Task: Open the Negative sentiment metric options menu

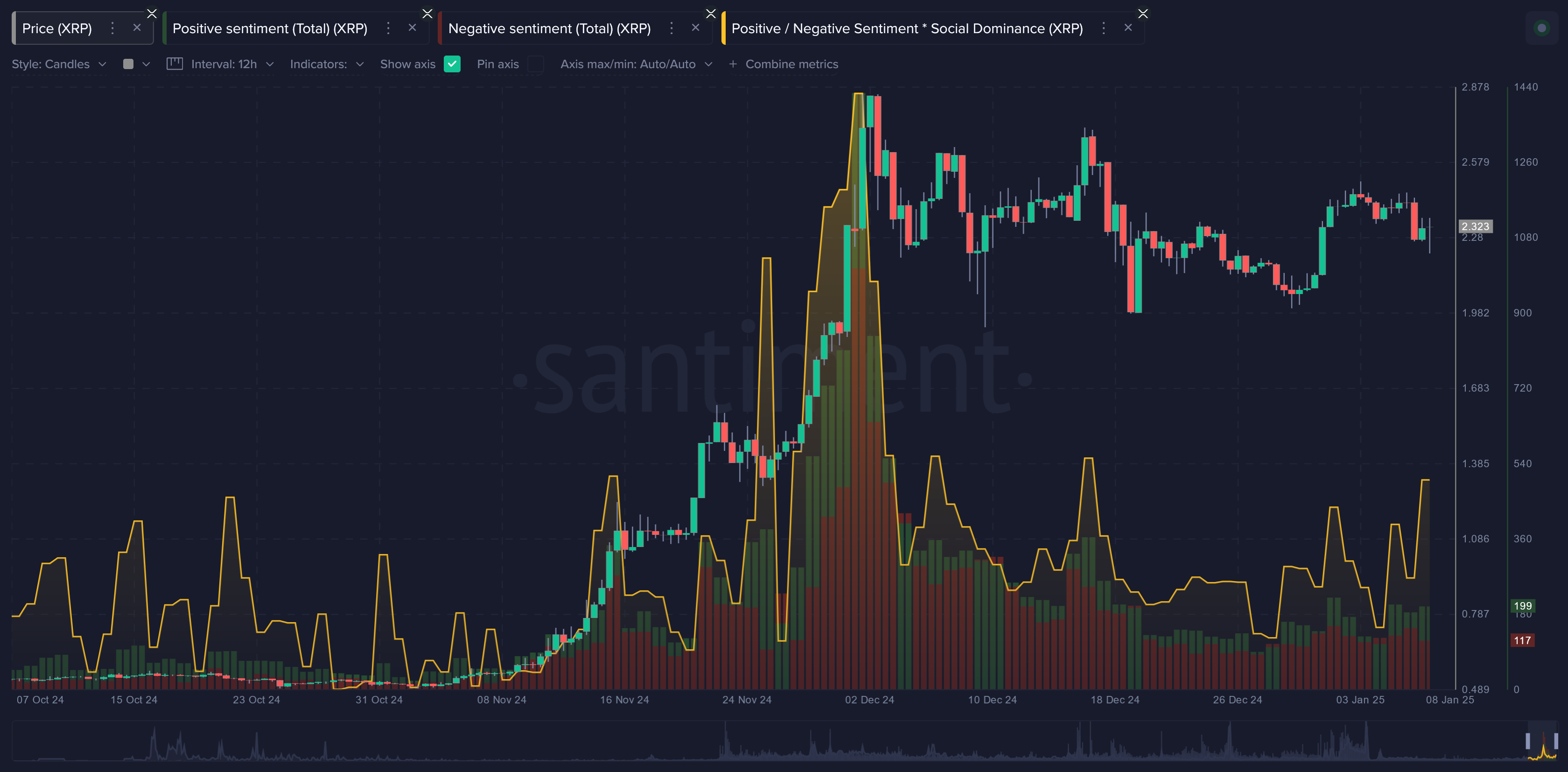Action: (672, 28)
